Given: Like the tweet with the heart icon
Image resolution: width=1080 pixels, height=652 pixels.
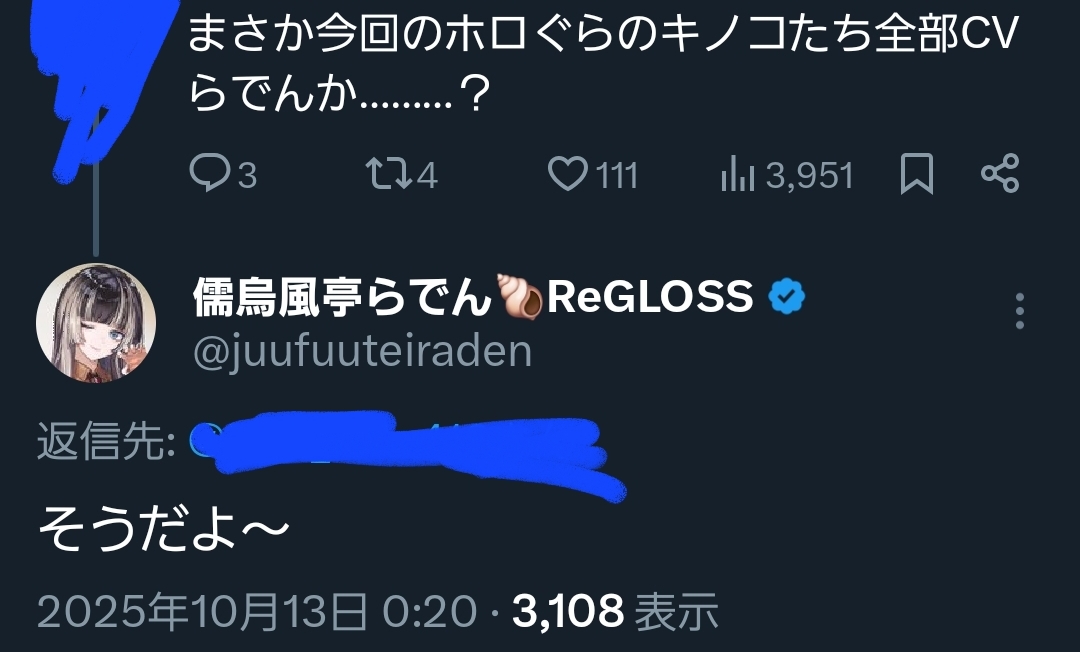Looking at the screenshot, I should point(568,173).
